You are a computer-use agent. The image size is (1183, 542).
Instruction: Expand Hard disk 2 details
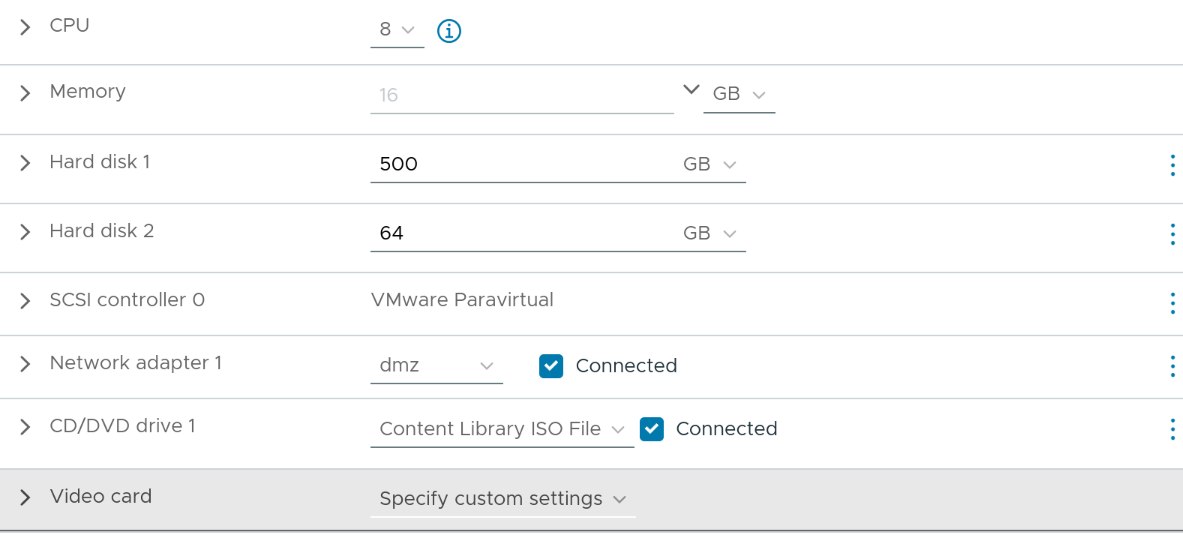click(25, 232)
